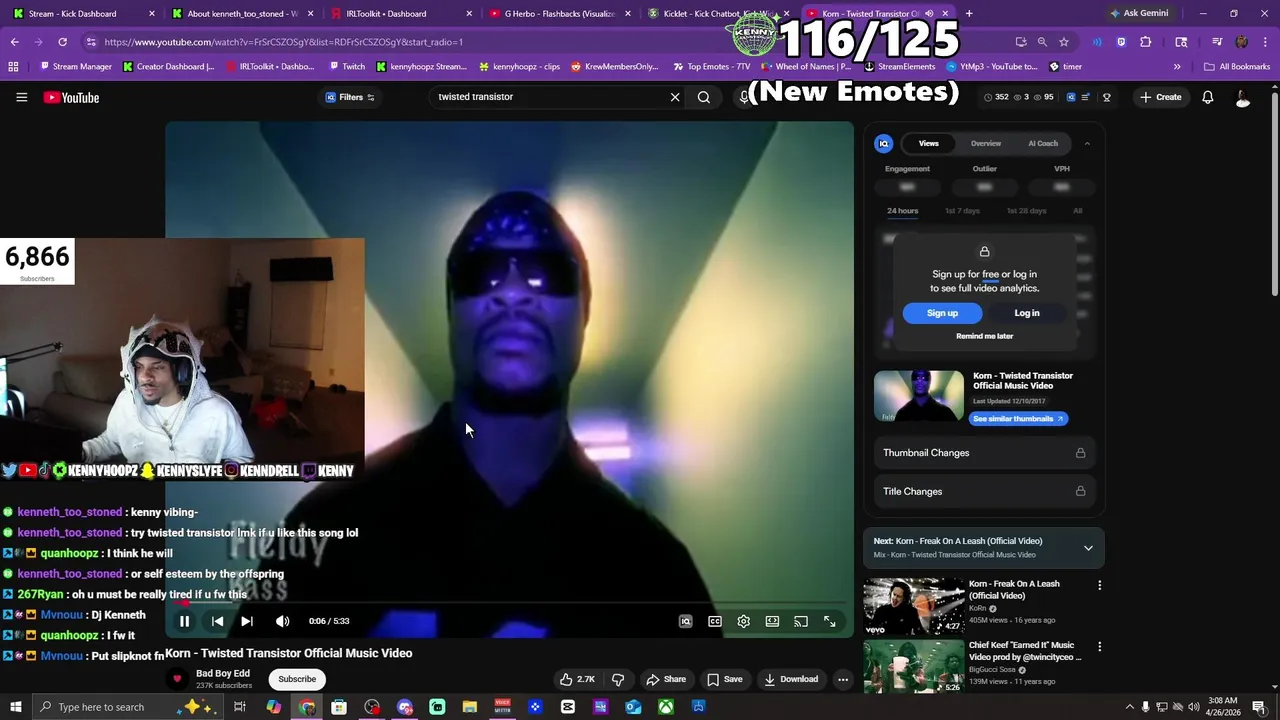Open Ask Gemini
Screen dimensions: 1280x720
tap(1139, 13)
